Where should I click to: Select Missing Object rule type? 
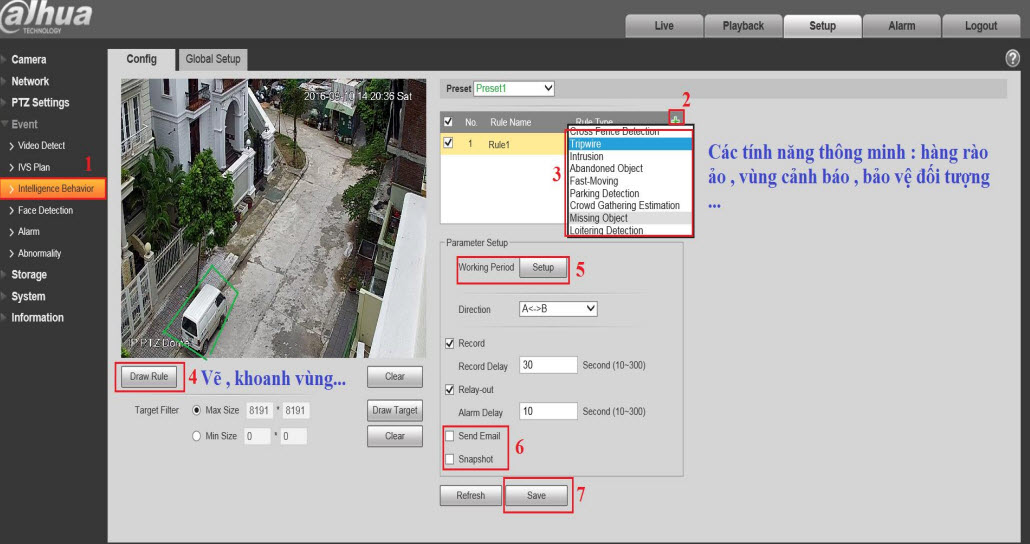pyautogui.click(x=599, y=218)
